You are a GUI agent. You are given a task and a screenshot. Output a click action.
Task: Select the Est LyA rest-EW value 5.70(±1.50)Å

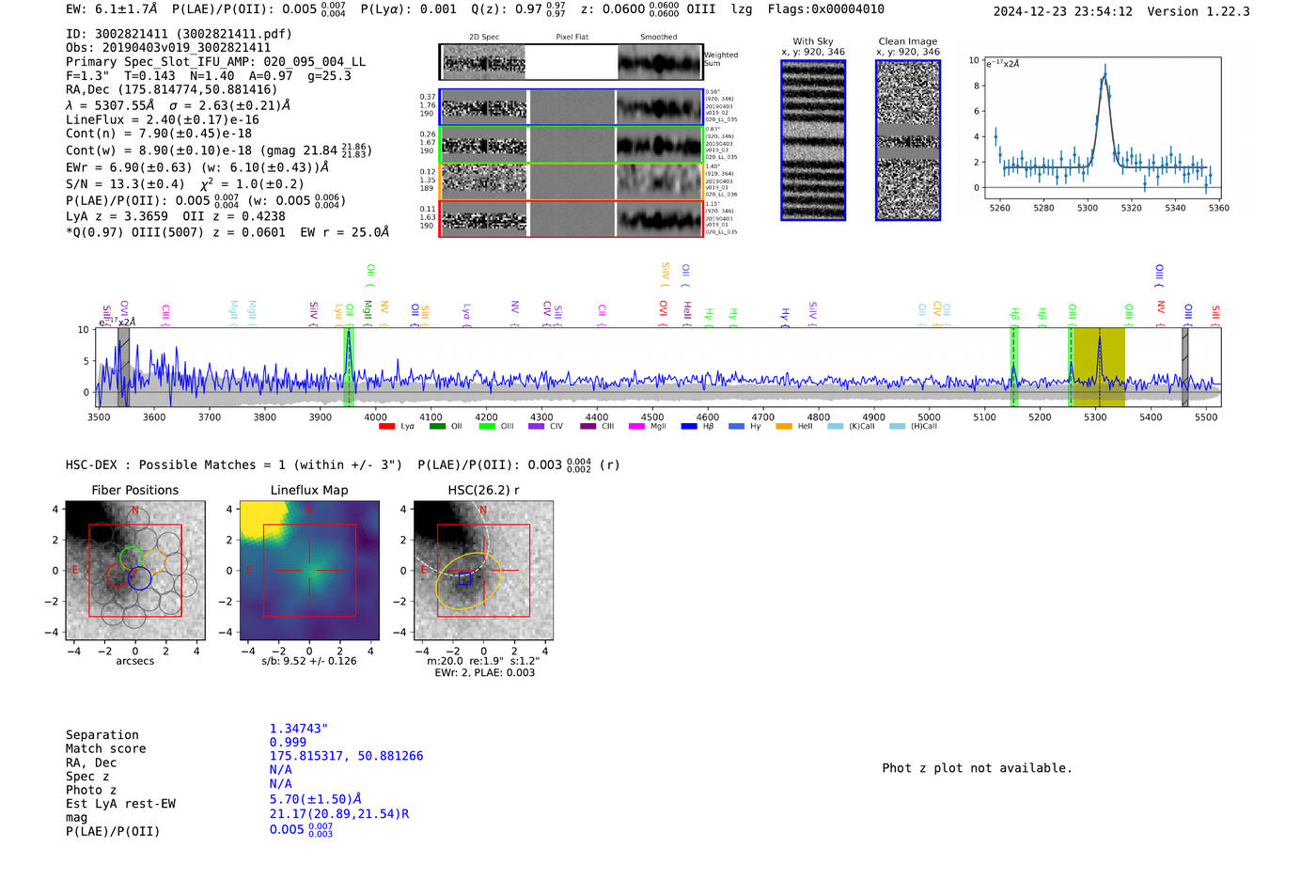pos(316,799)
